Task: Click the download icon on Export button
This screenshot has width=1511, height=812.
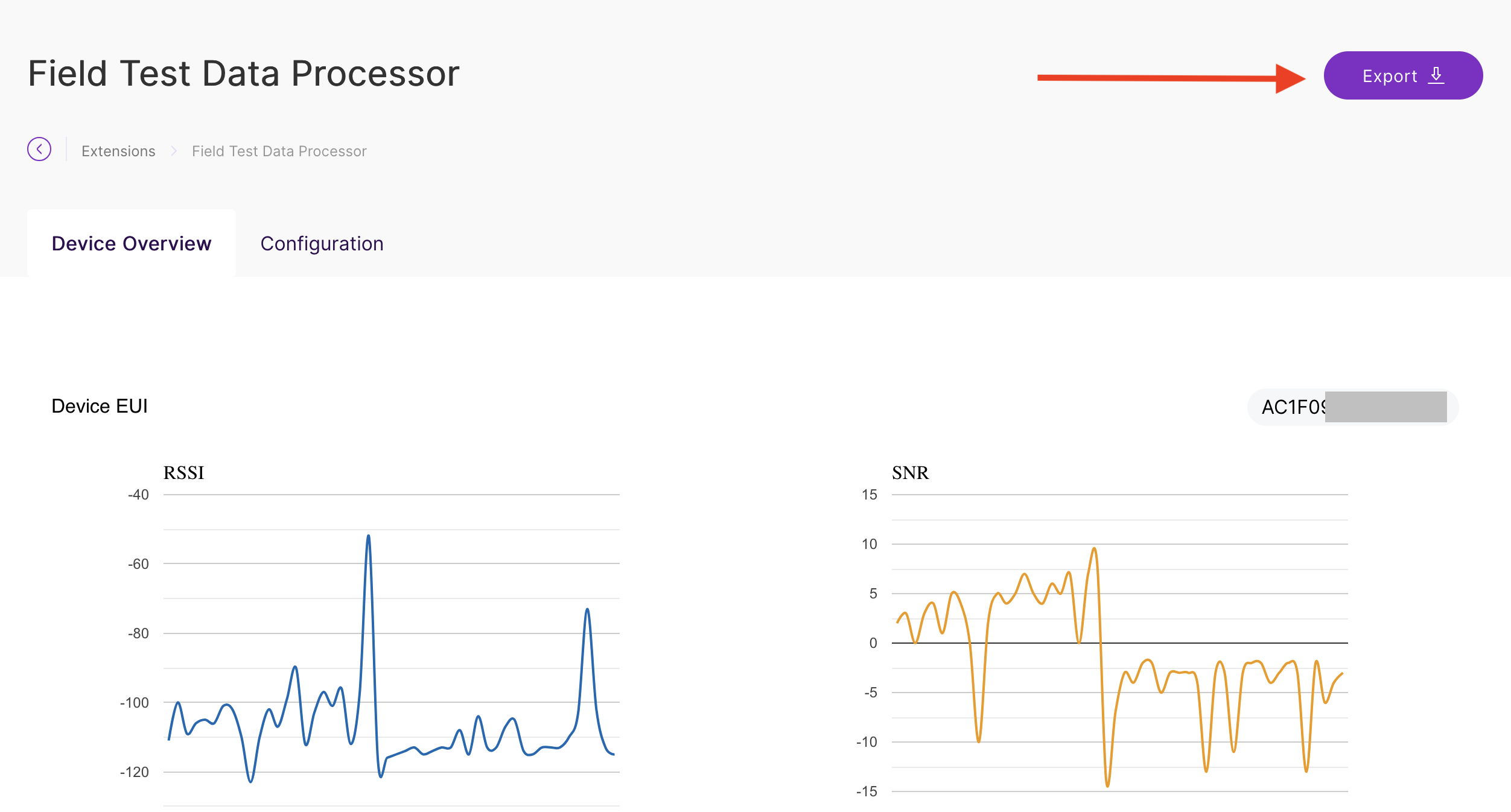Action: click(1436, 76)
